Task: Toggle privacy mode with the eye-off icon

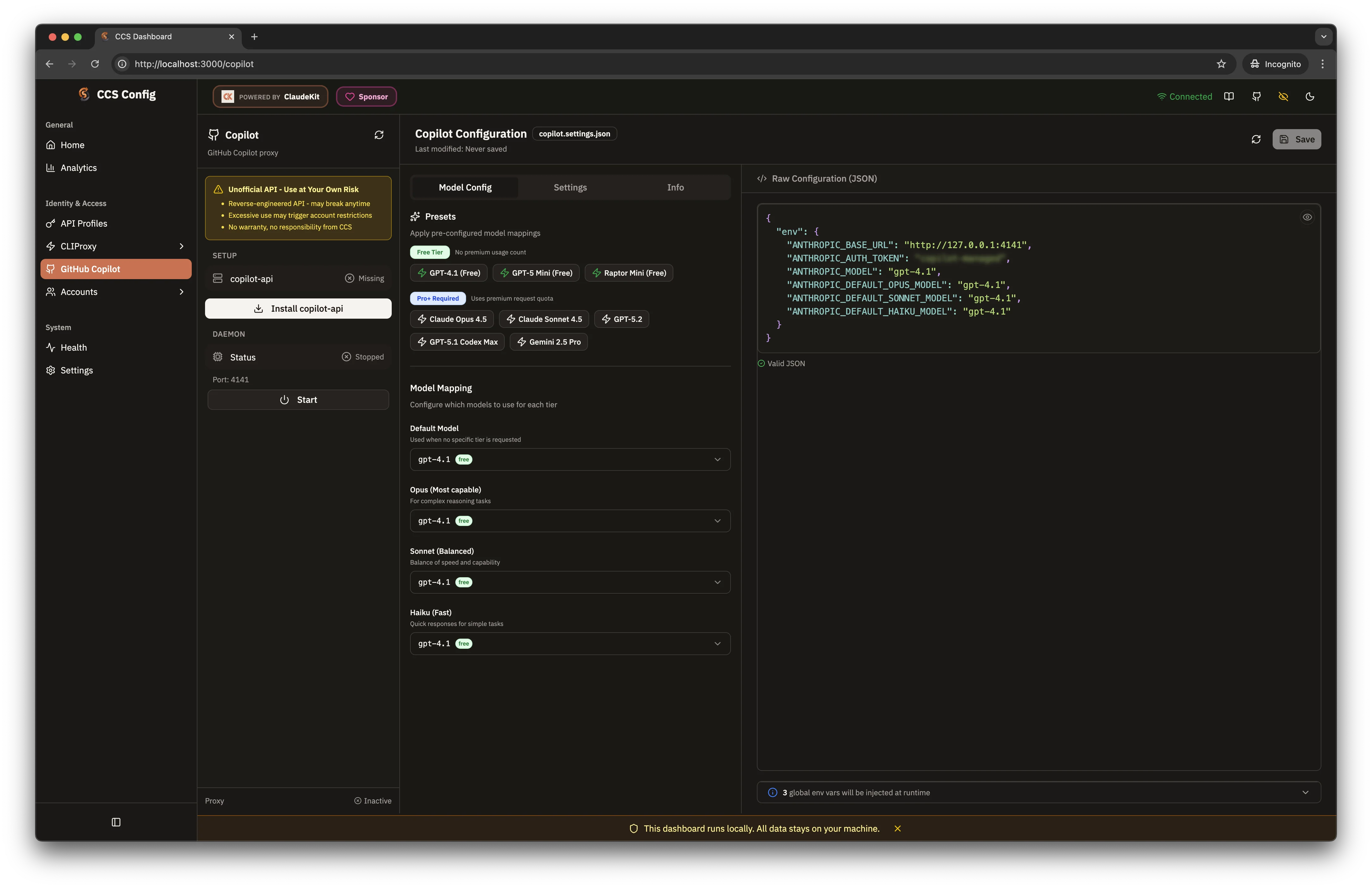Action: click(x=1283, y=96)
